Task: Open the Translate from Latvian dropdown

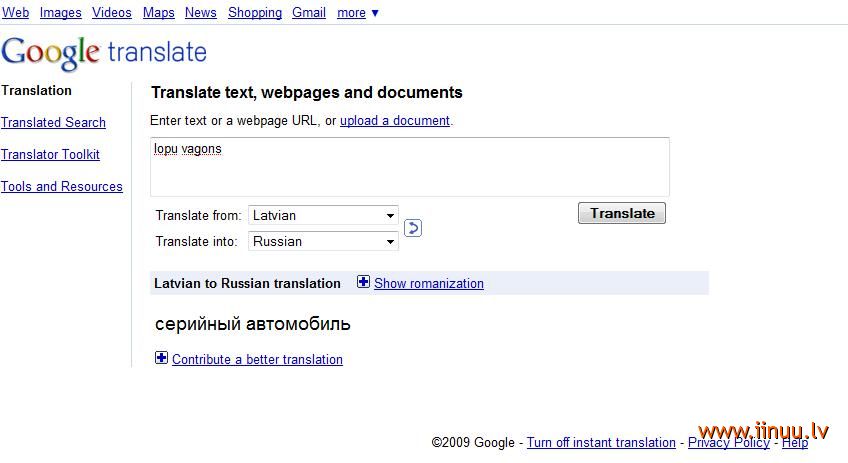Action: click(x=323, y=215)
